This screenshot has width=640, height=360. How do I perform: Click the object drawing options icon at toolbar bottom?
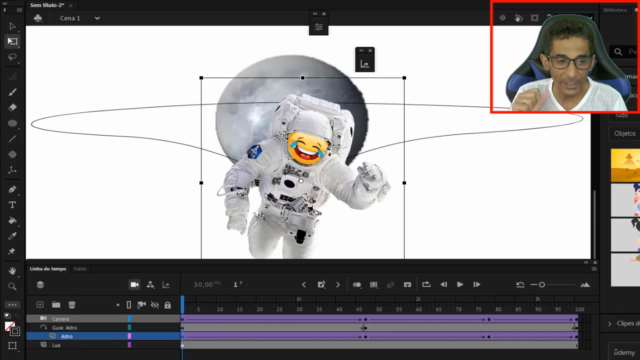pos(12,346)
